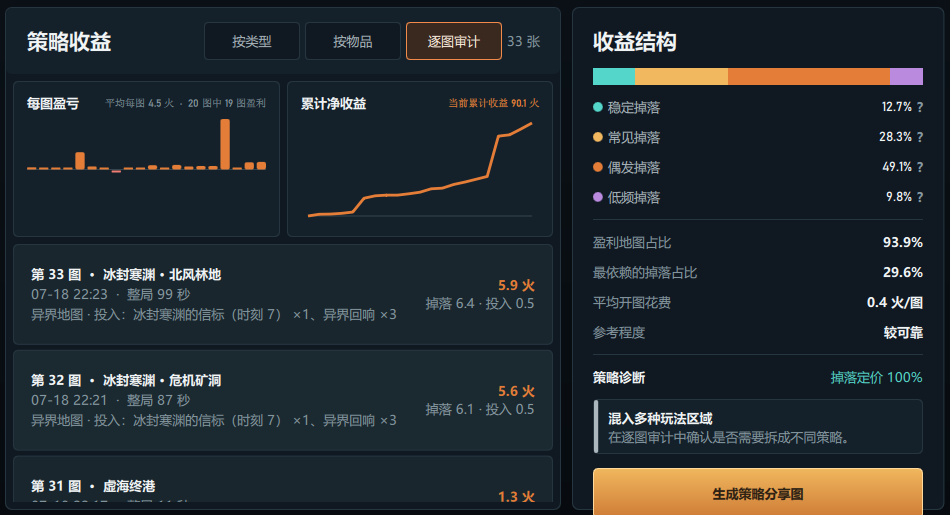The height and width of the screenshot is (515, 950).
Task: Click the 累计净收益 line chart
Action: [x=420, y=170]
